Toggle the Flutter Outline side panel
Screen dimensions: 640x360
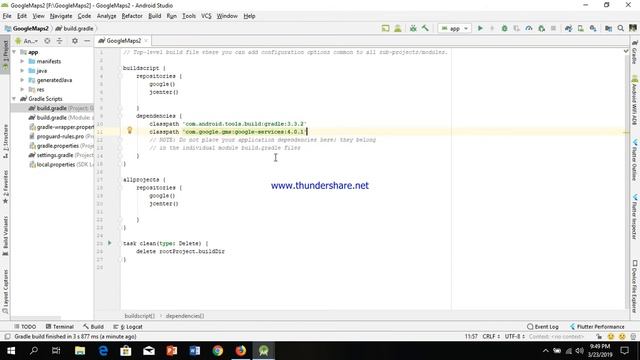pyautogui.click(x=635, y=160)
